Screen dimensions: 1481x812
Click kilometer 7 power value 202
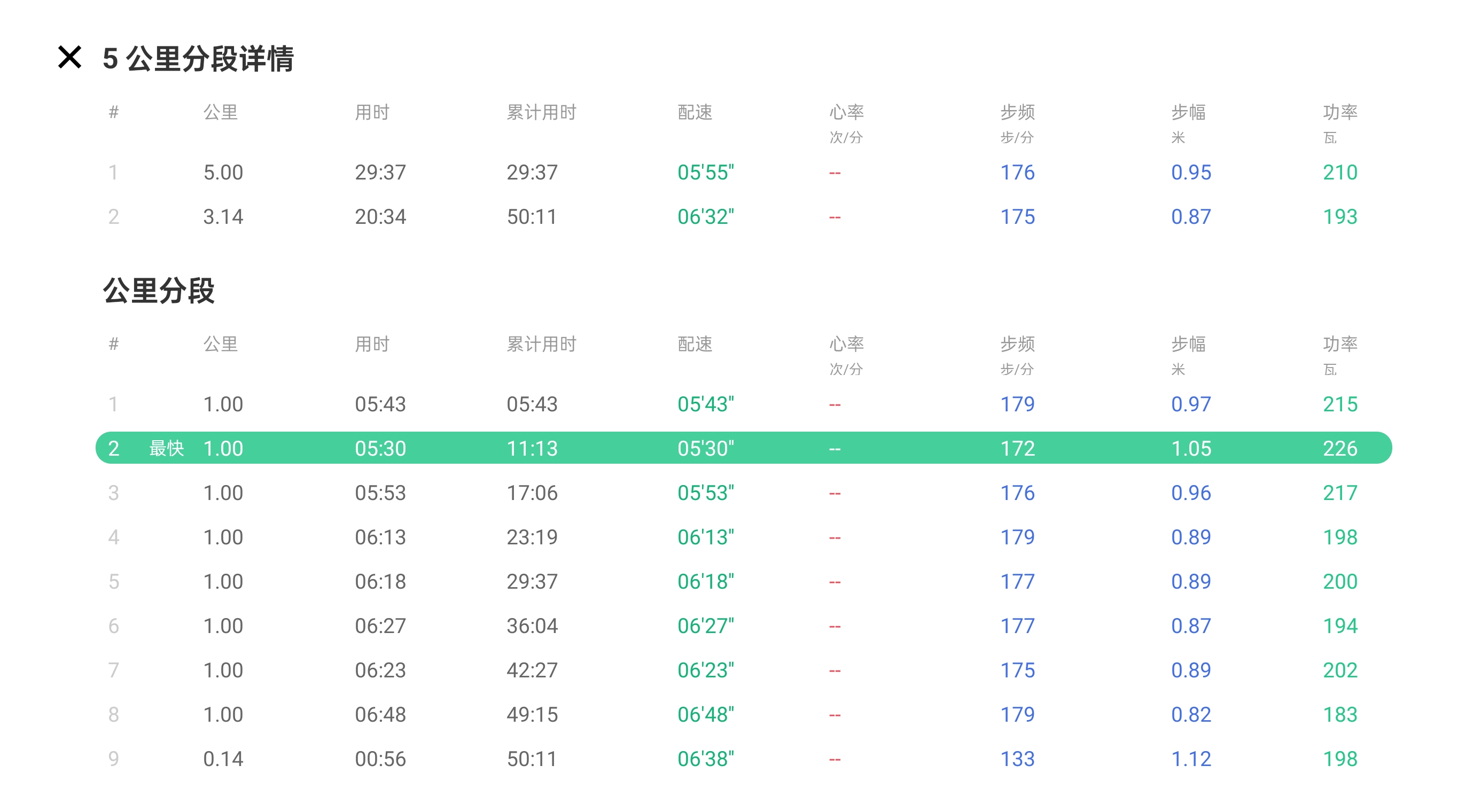pos(1339,669)
